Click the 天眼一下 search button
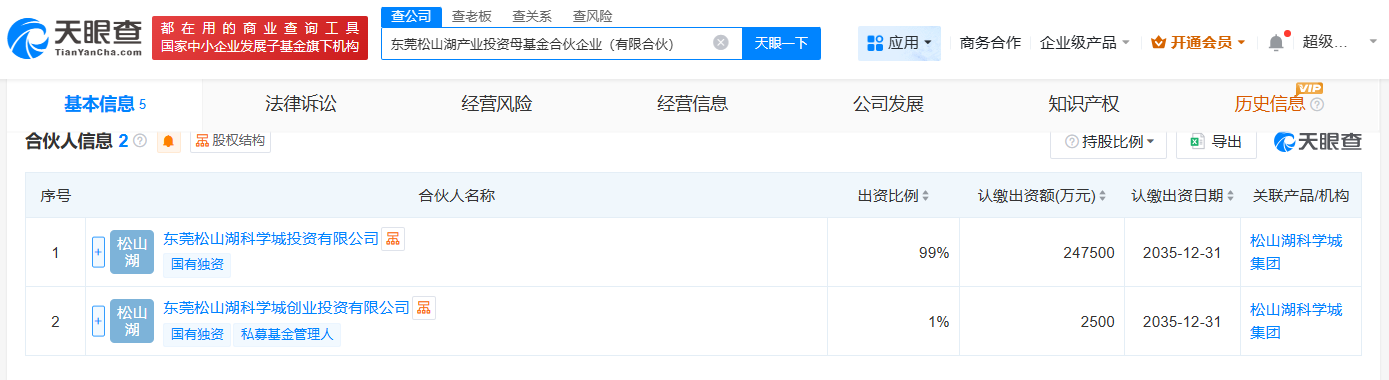The image size is (1389, 380). (781, 43)
